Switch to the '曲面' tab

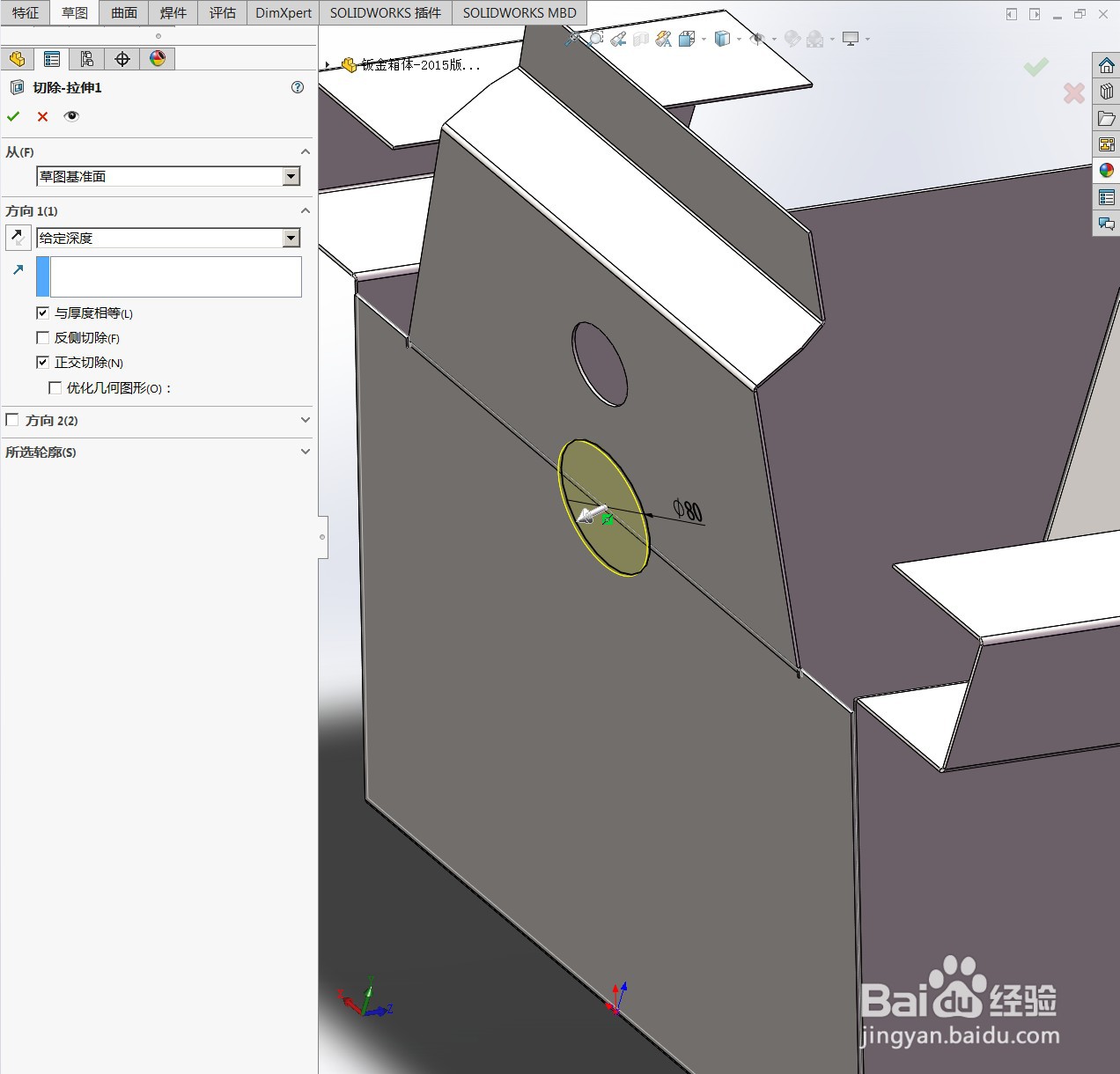124,12
